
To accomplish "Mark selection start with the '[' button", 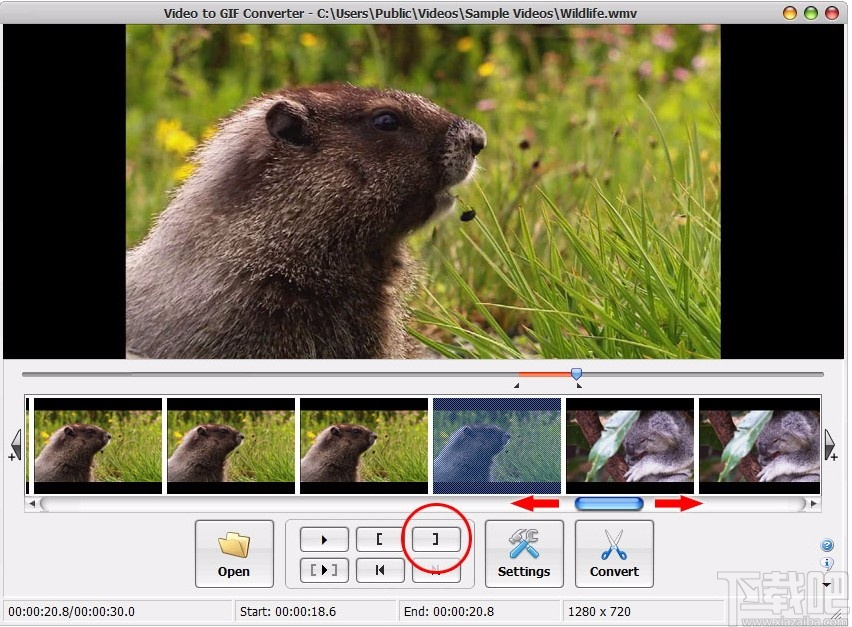I will click(x=379, y=538).
